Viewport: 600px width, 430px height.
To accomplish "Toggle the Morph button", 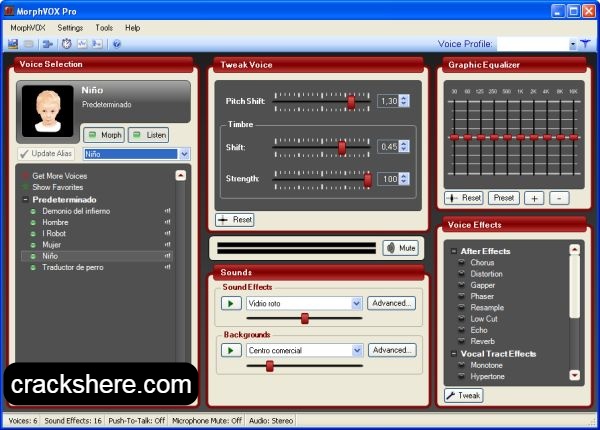I will [104, 135].
